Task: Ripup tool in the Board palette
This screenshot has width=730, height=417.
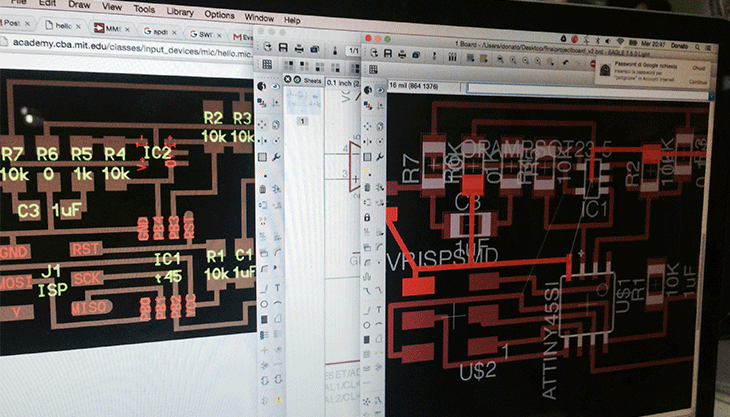Action: [x=379, y=292]
